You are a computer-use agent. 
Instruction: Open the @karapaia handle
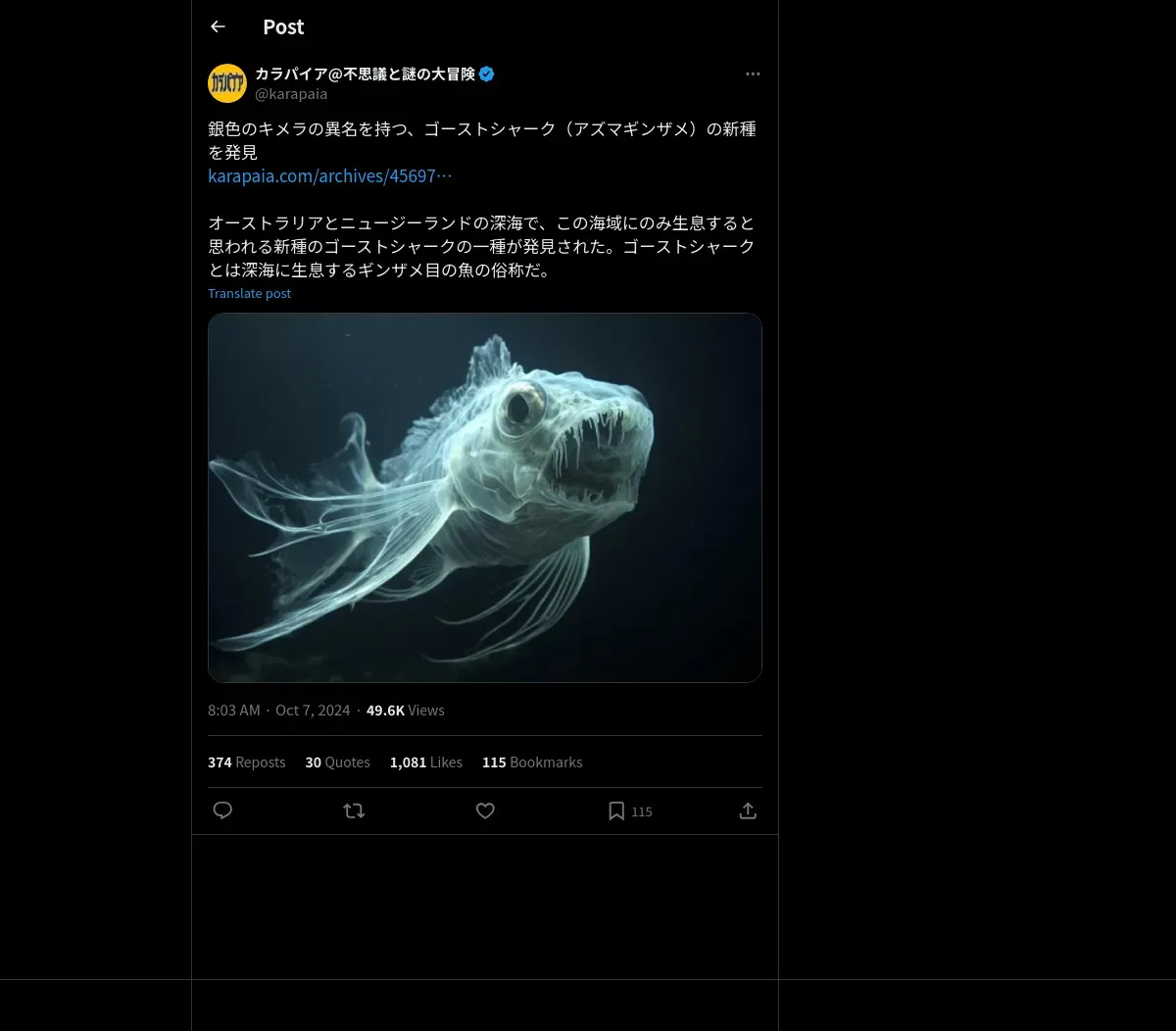tap(291, 94)
